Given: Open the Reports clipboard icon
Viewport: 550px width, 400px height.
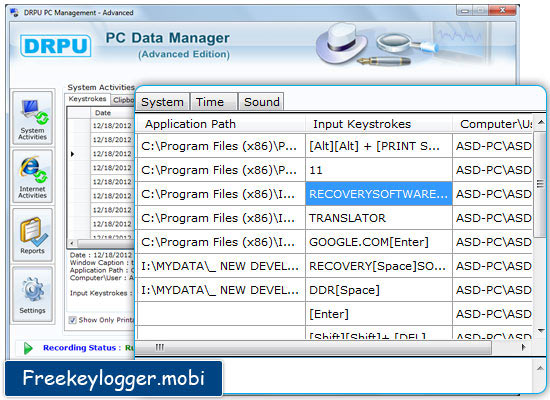Looking at the screenshot, I should [x=32, y=235].
